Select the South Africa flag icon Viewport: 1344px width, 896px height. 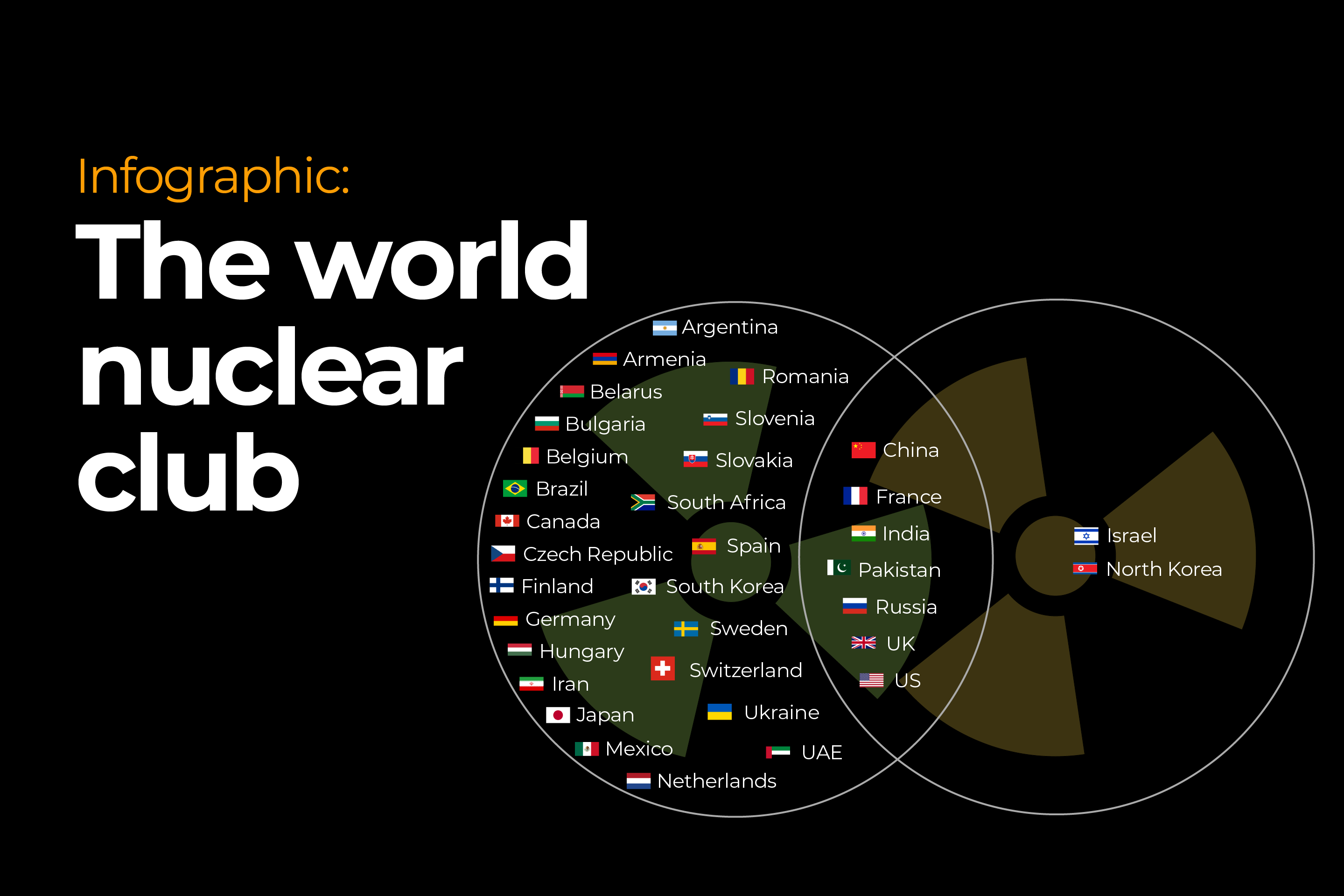tap(644, 503)
